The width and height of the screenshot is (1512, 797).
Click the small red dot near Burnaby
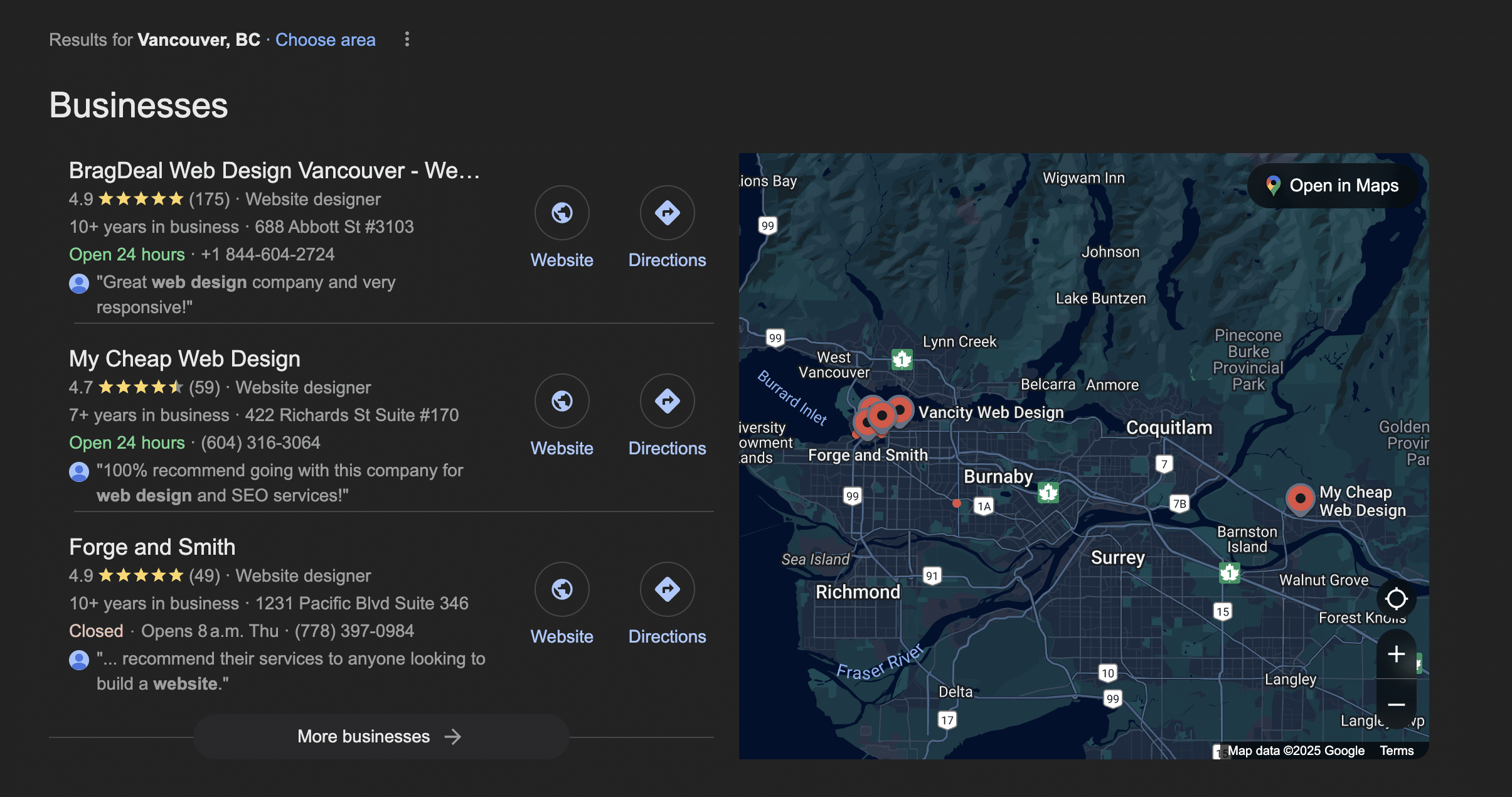click(957, 503)
